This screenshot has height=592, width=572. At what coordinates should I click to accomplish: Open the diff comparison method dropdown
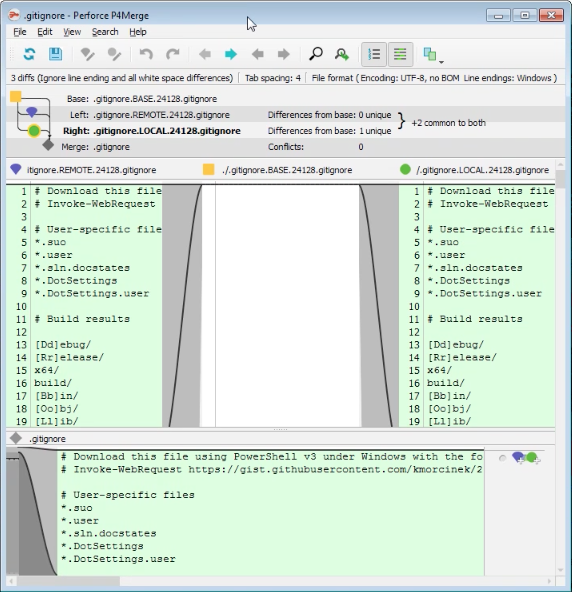(433, 55)
